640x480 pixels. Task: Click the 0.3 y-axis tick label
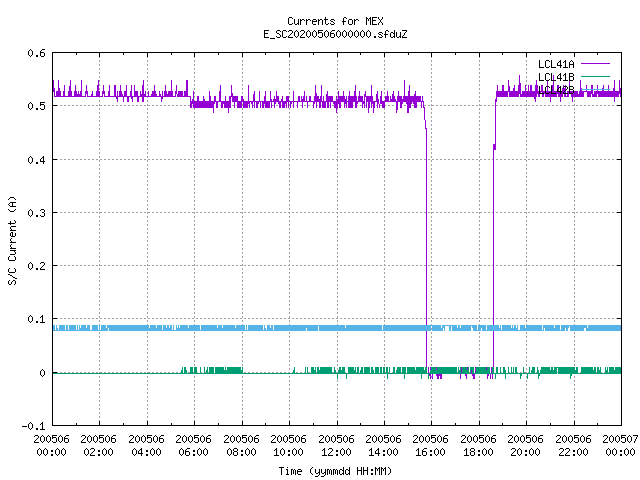pos(36,213)
